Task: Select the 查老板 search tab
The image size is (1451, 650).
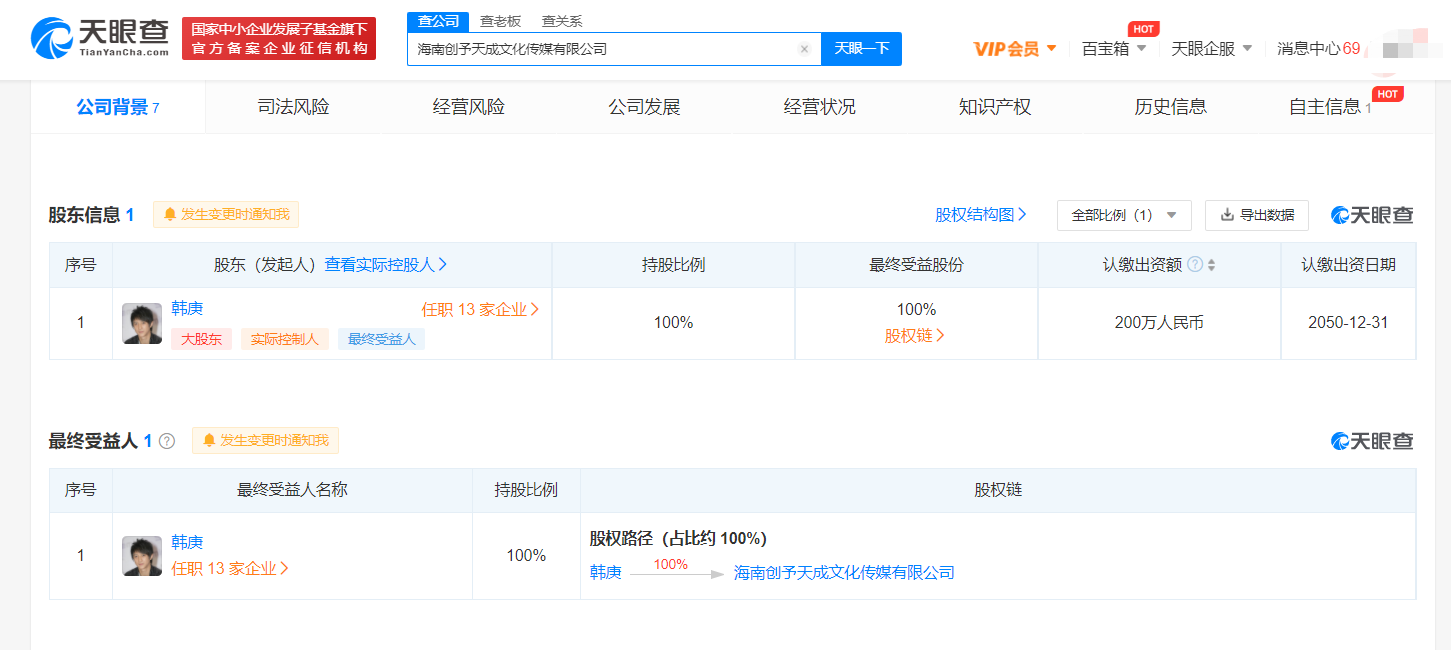Action: (x=501, y=21)
